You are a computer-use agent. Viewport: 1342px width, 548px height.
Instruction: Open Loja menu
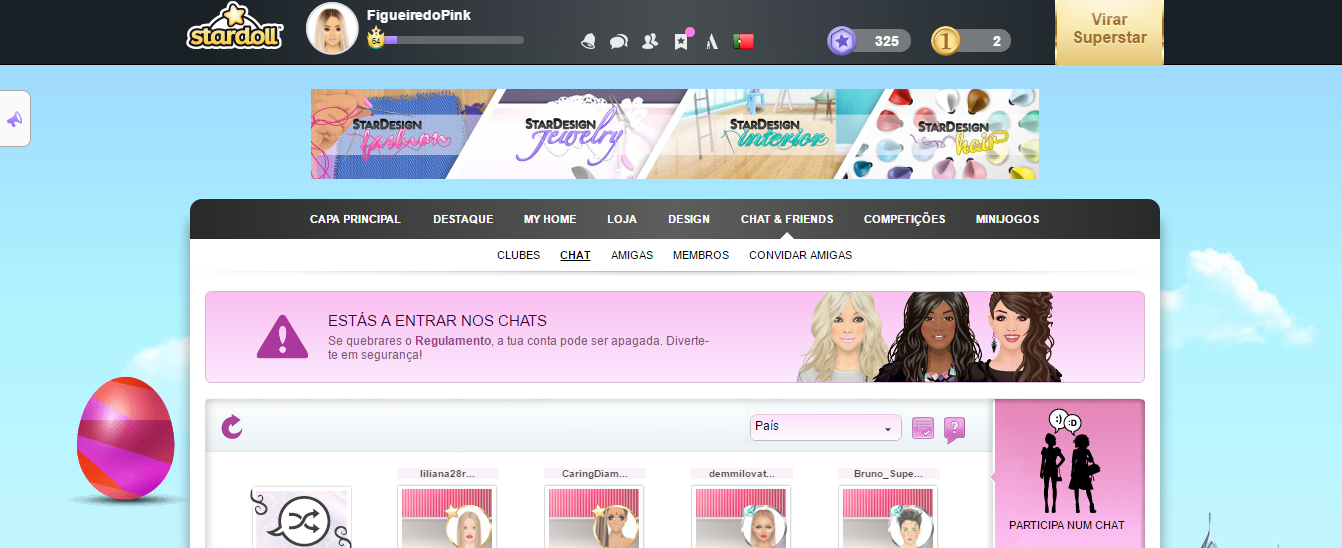click(x=622, y=219)
